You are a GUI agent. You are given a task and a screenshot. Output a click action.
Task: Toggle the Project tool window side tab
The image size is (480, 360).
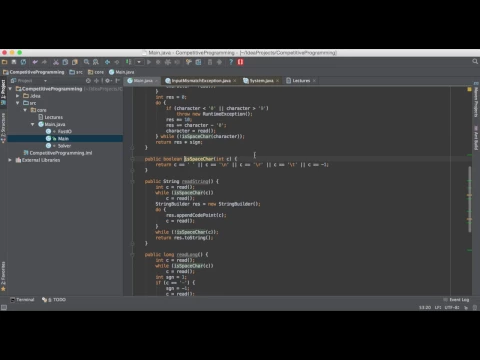coord(3,92)
